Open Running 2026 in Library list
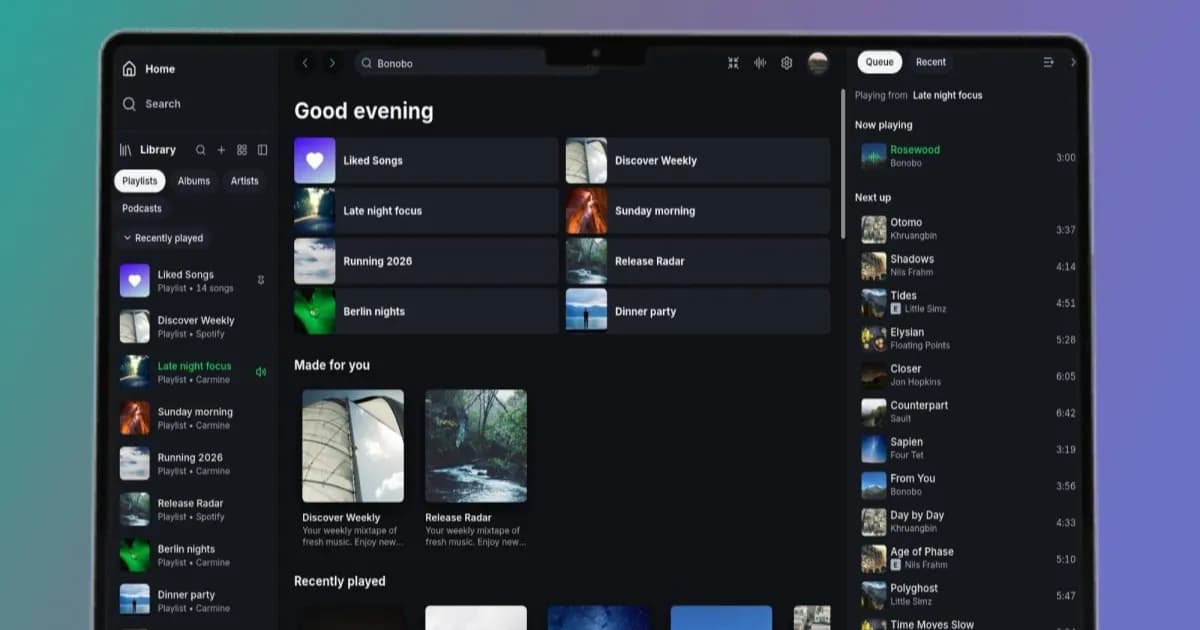 (x=194, y=464)
